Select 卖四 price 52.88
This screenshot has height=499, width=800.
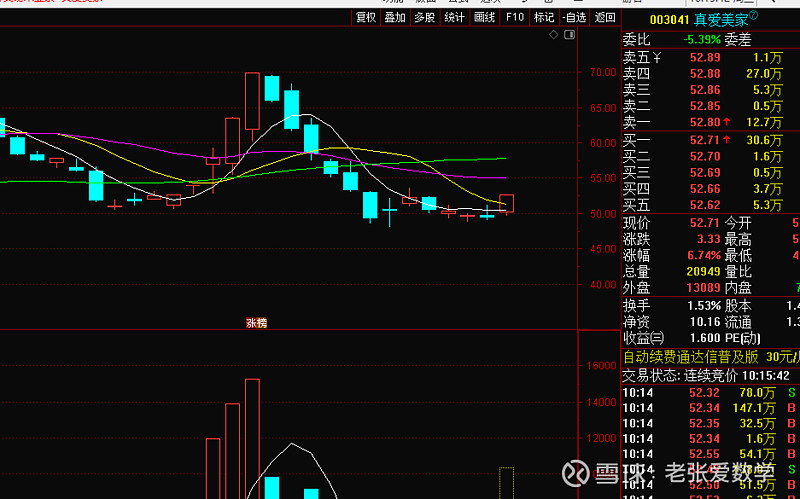point(705,74)
